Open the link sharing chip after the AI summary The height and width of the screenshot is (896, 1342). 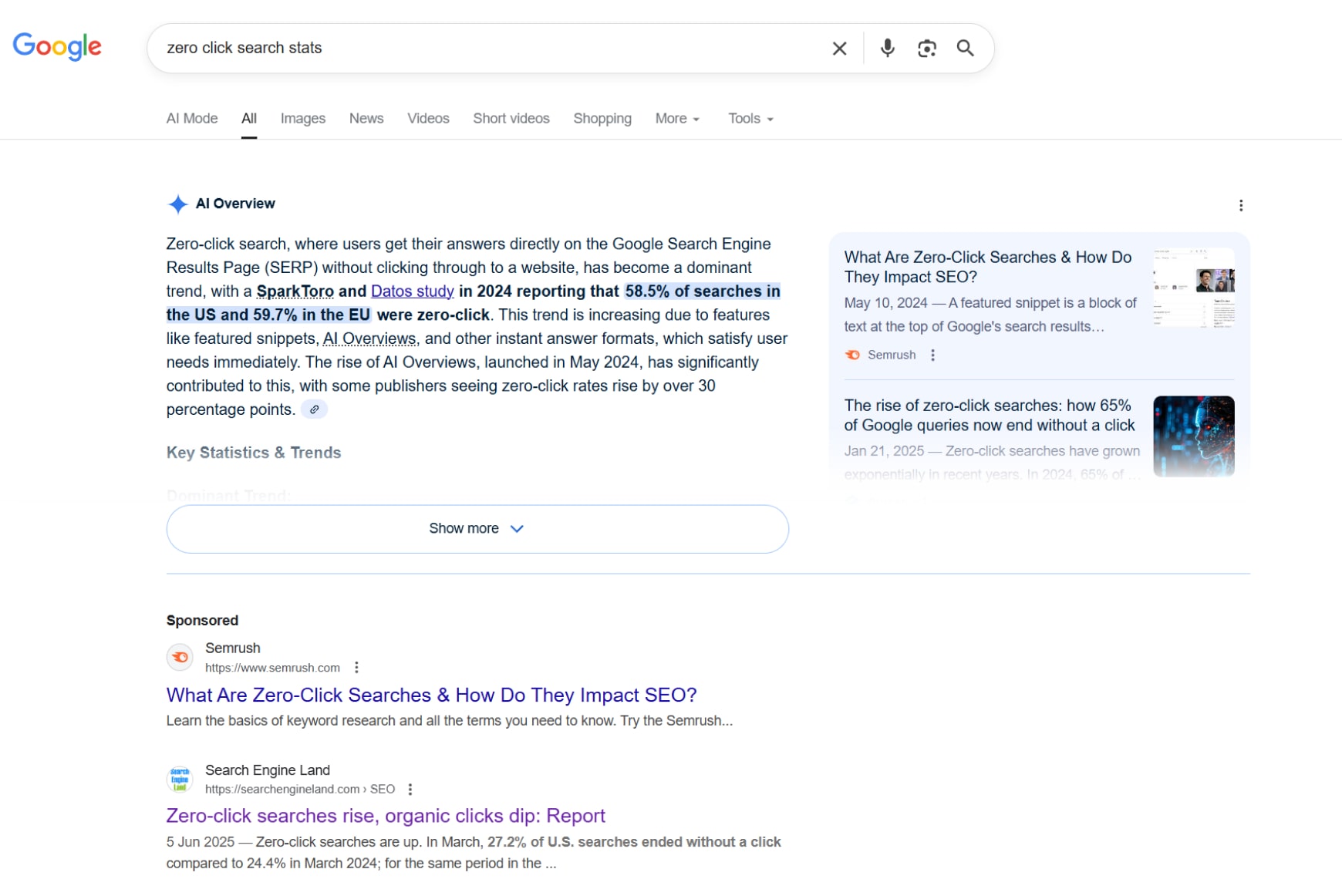(x=313, y=409)
